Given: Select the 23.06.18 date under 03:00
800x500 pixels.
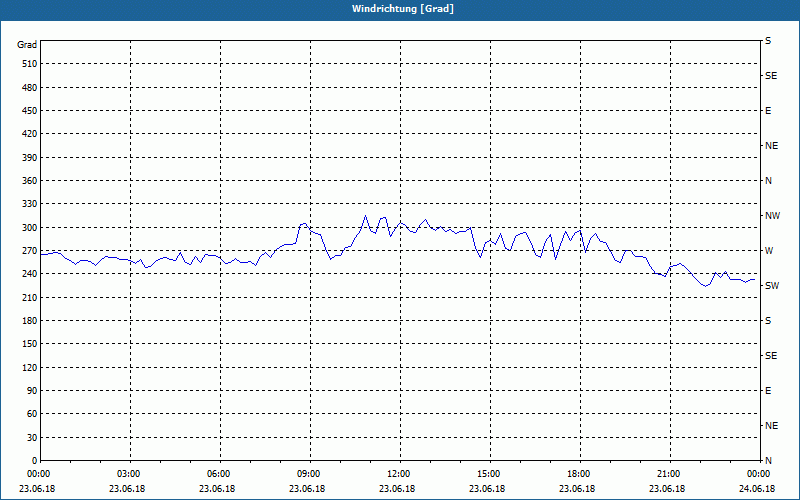Looking at the screenshot, I should pos(127,489).
